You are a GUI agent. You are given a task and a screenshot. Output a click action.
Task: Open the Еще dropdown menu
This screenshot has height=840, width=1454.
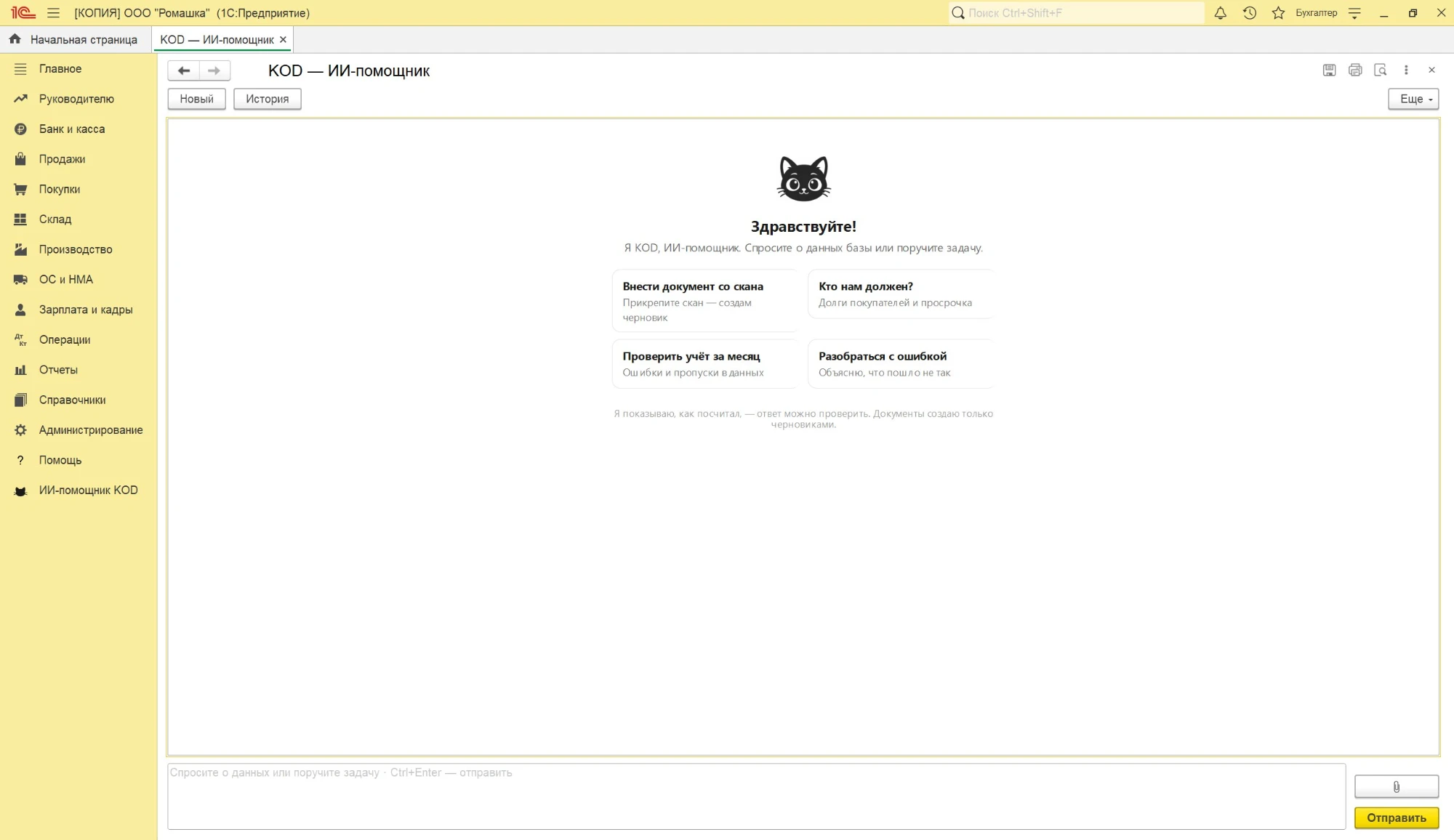[1413, 99]
